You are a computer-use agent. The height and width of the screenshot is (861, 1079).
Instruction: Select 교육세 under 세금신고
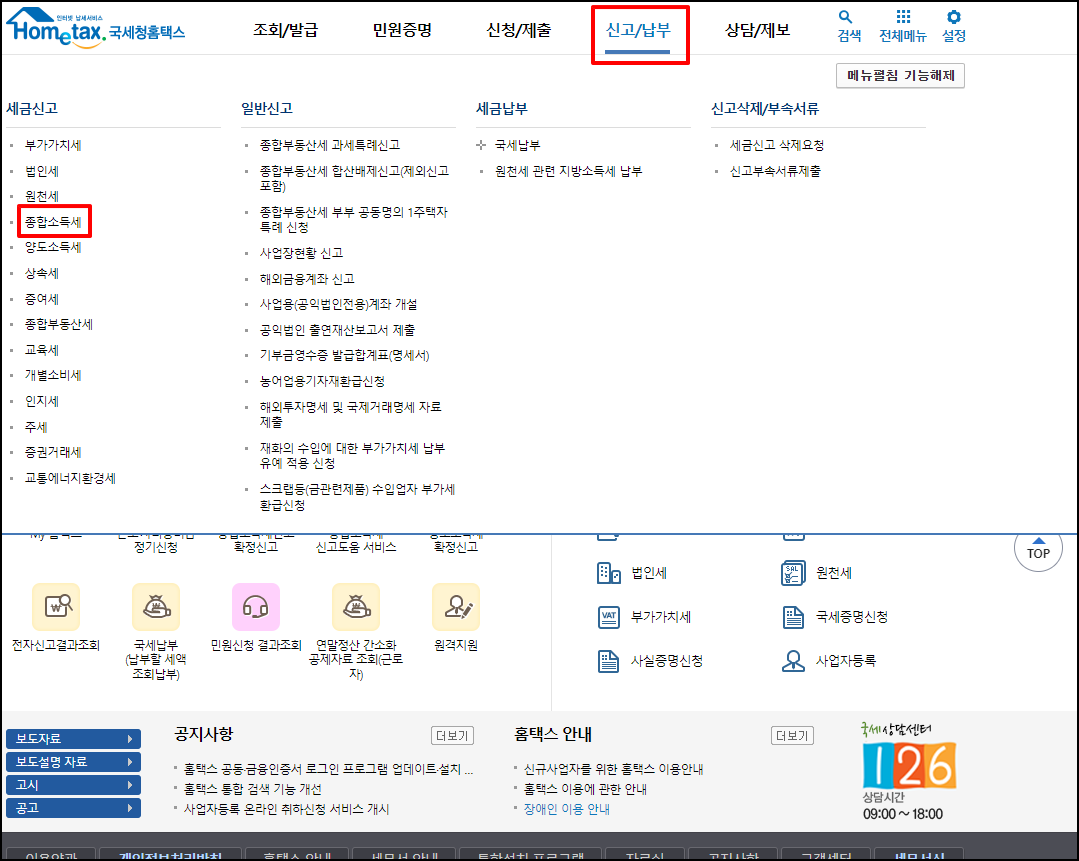pos(42,350)
